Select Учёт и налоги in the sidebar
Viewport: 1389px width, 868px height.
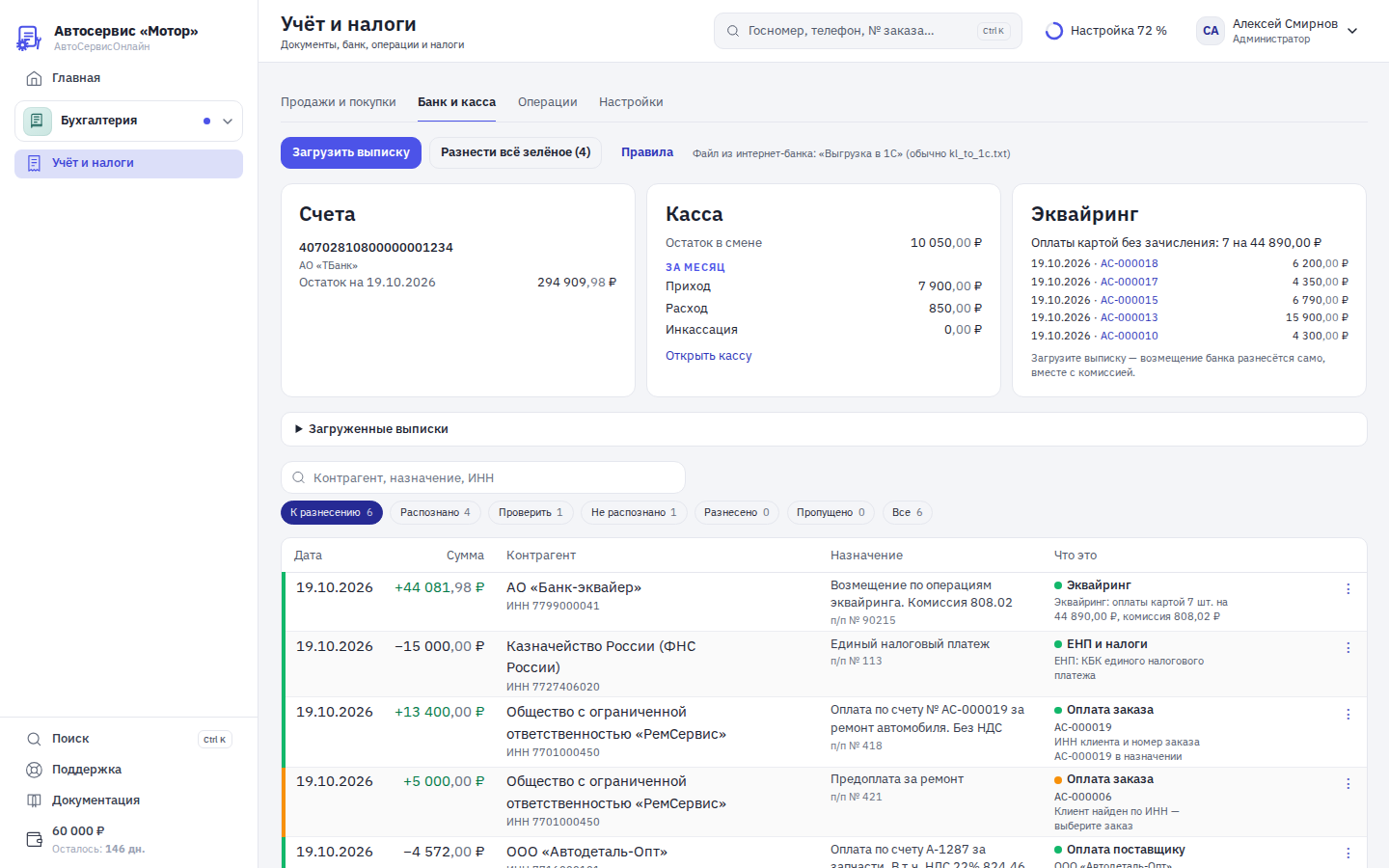pos(128,164)
